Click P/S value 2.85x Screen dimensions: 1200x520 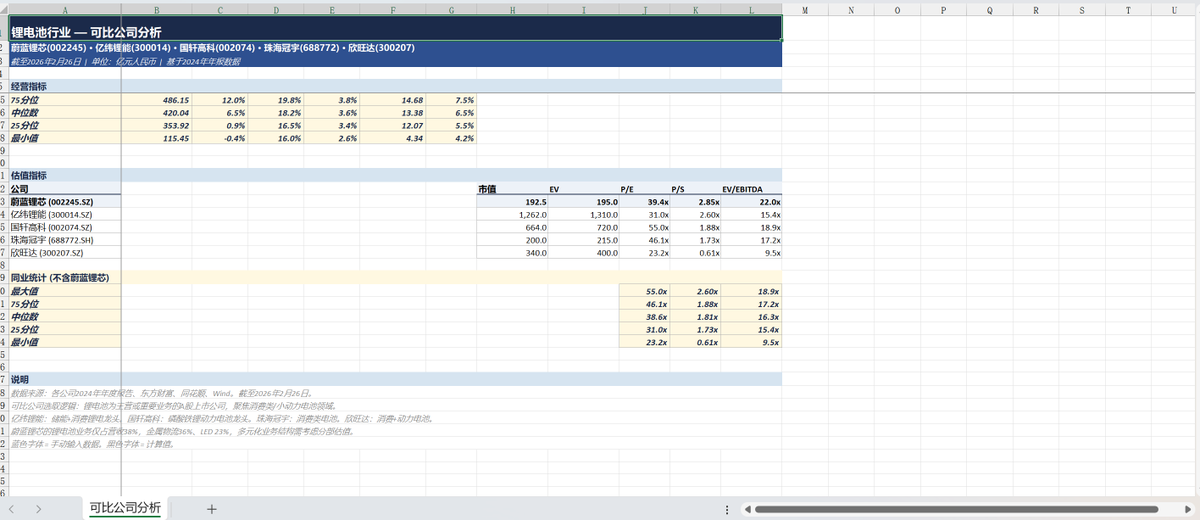tap(696, 201)
